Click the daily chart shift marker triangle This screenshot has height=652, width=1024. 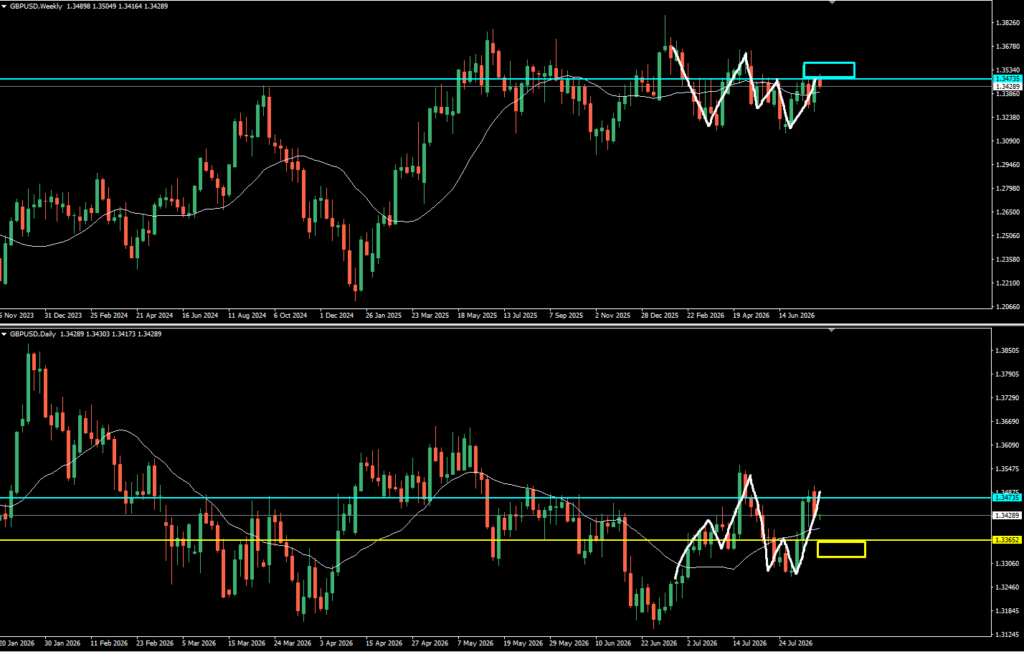point(831,331)
